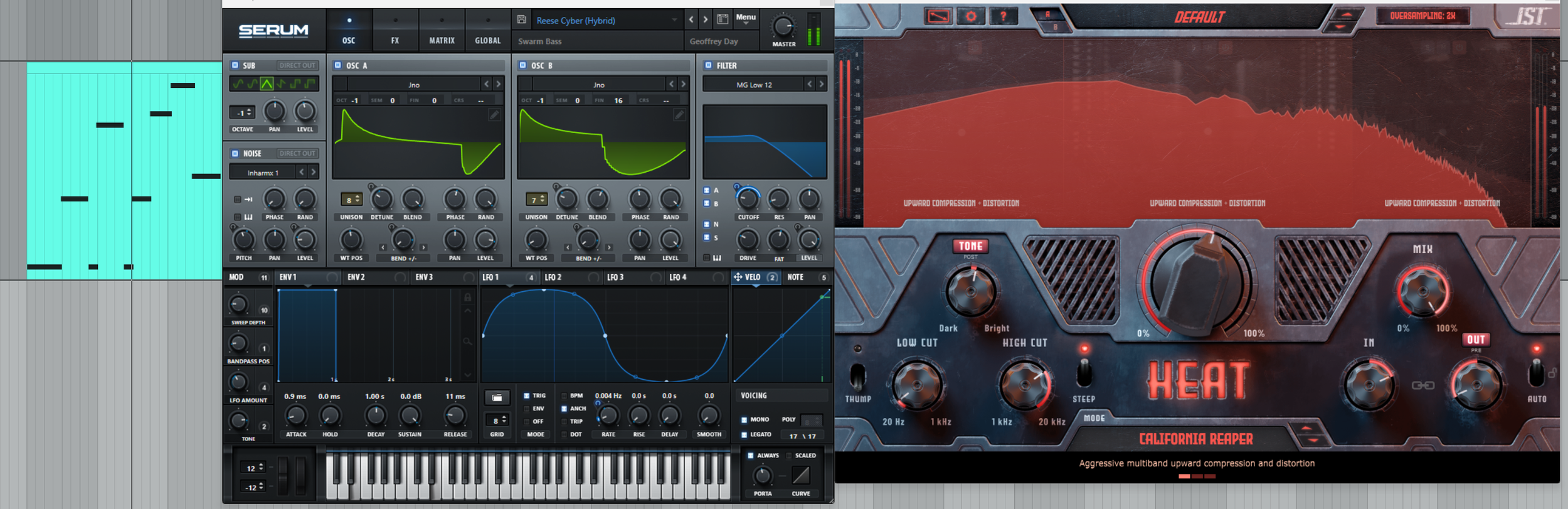
Task: Toggle filter routing for noise N
Action: [707, 224]
